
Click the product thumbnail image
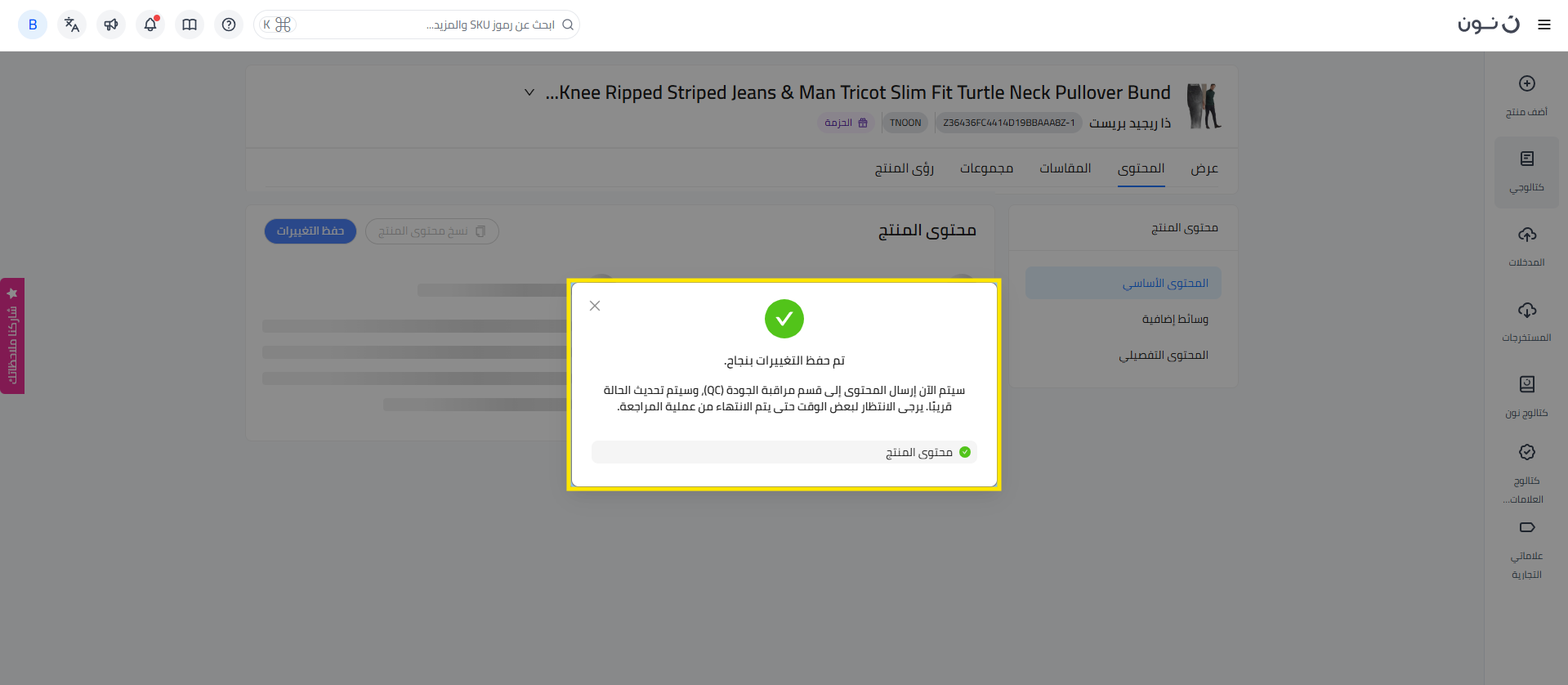pos(1204,105)
